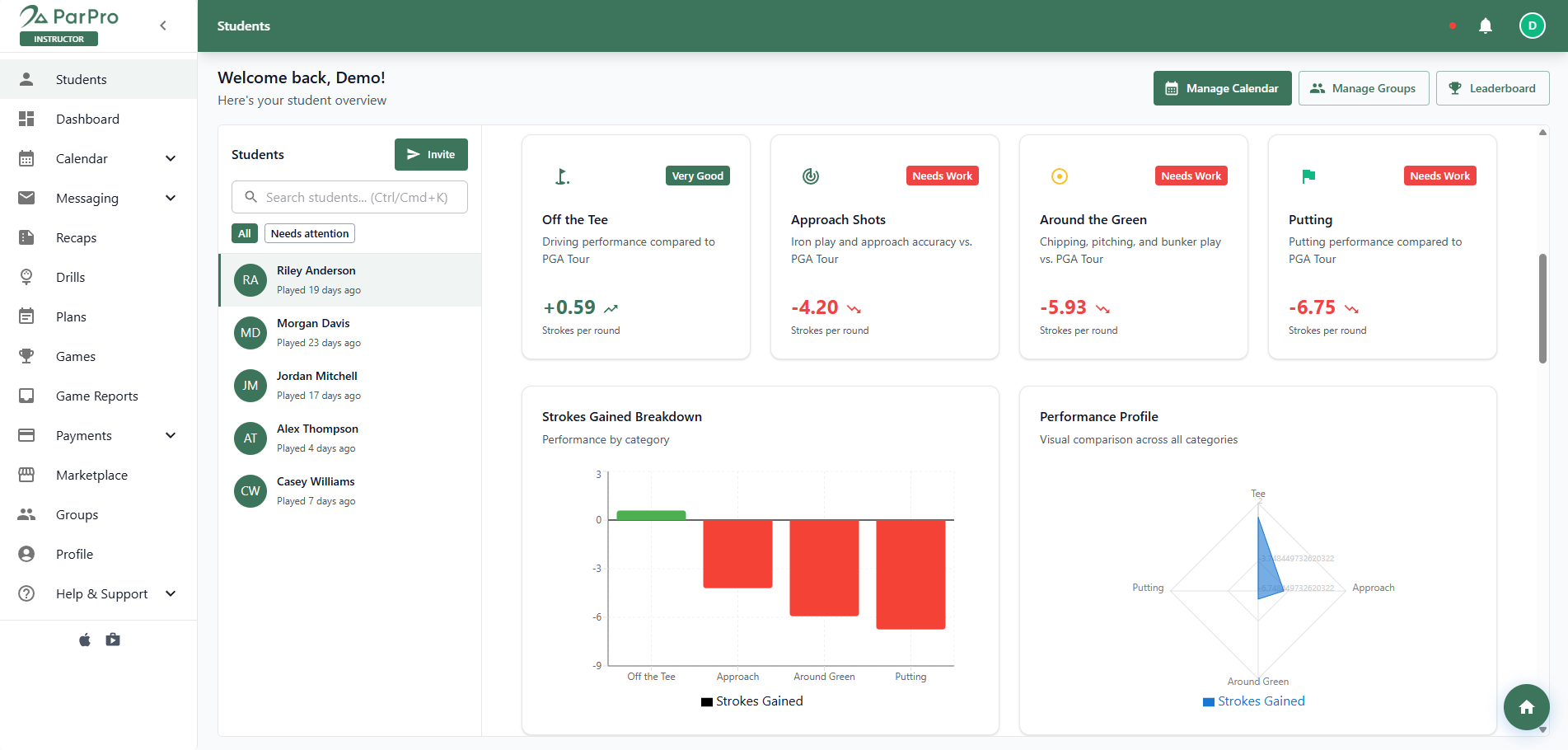Collapse the sidebar with the chevron arrow
Image resolution: width=1568 pixels, height=750 pixels.
(x=163, y=26)
